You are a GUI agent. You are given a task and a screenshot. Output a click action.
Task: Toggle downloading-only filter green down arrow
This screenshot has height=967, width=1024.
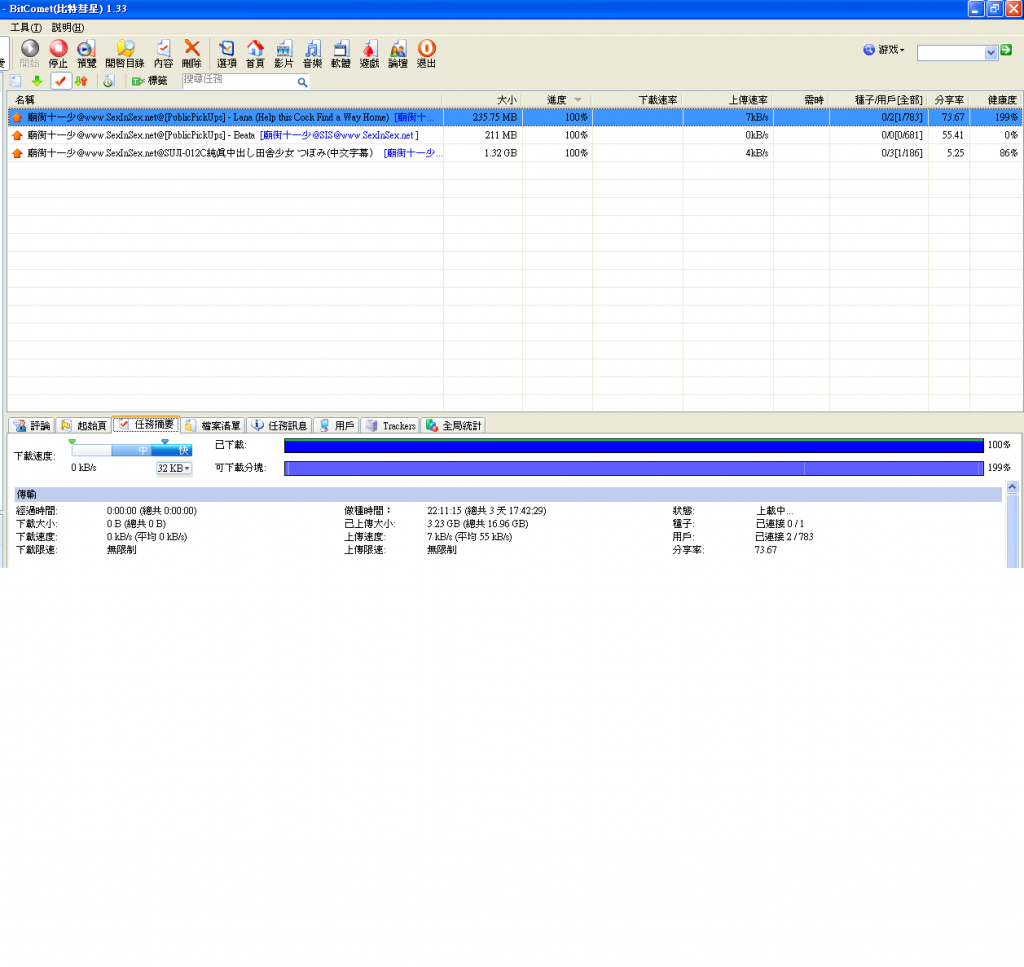pos(37,81)
